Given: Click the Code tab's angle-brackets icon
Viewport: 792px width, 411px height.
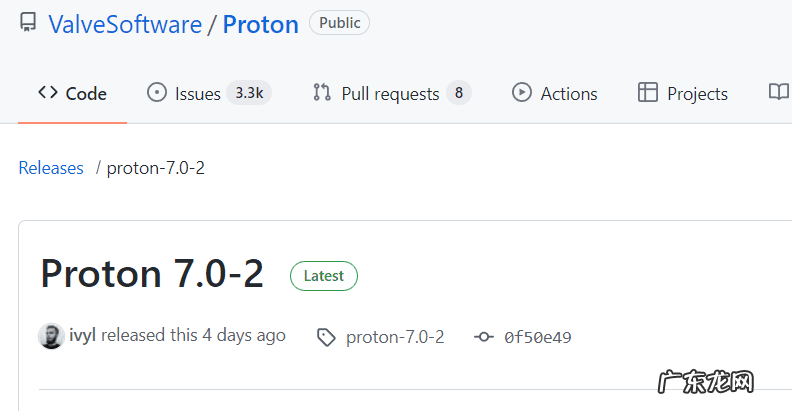Looking at the screenshot, I should tap(48, 93).
